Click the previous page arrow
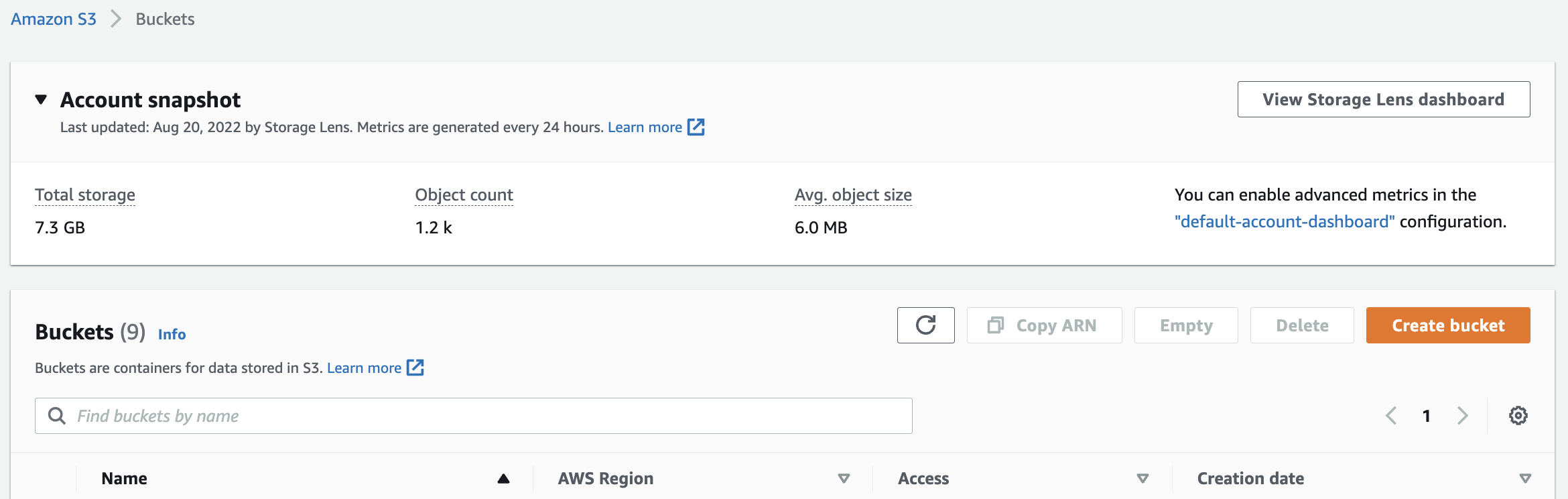Screen dimensions: 1568x499 tap(1391, 416)
